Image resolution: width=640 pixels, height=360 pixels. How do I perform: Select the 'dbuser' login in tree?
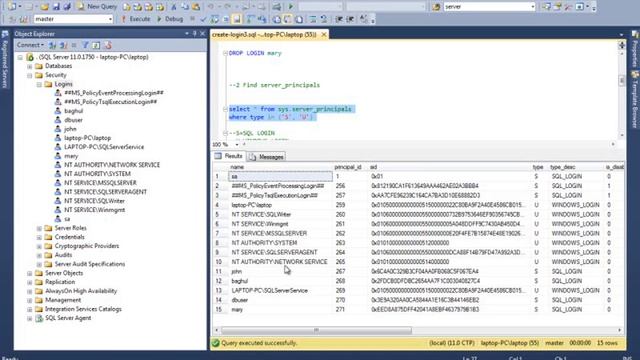[73, 120]
